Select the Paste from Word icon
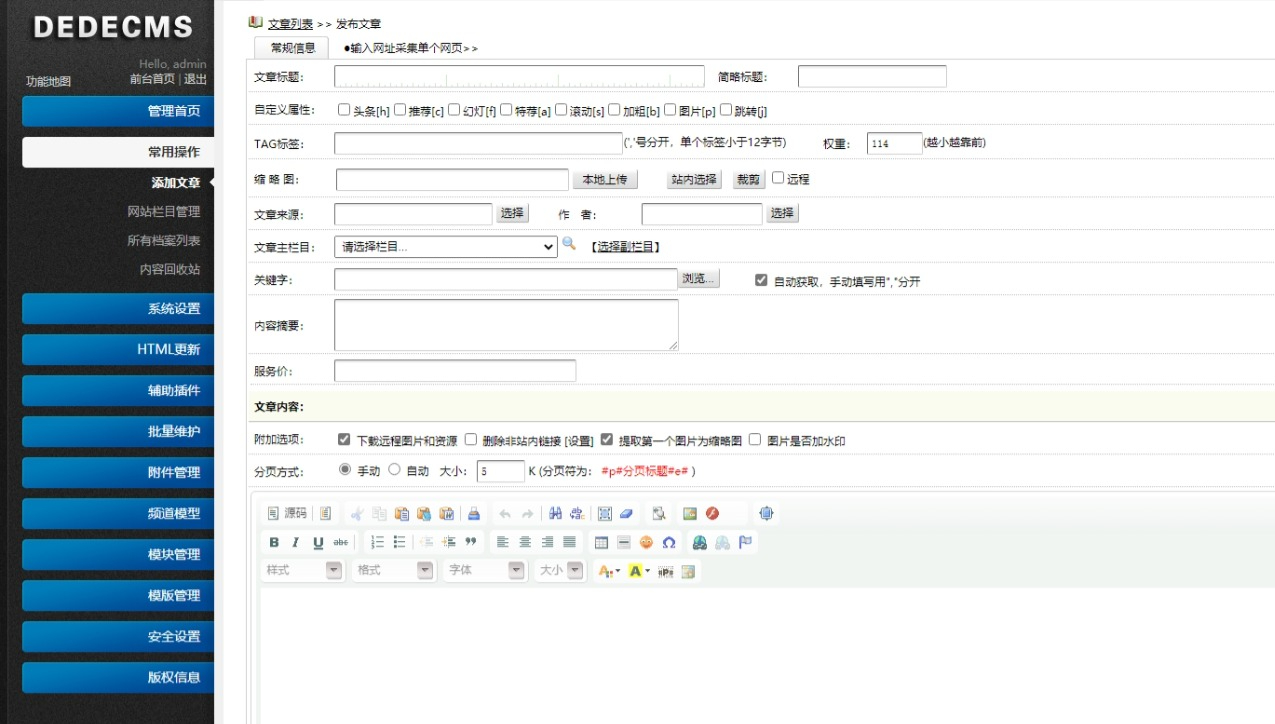 click(446, 513)
